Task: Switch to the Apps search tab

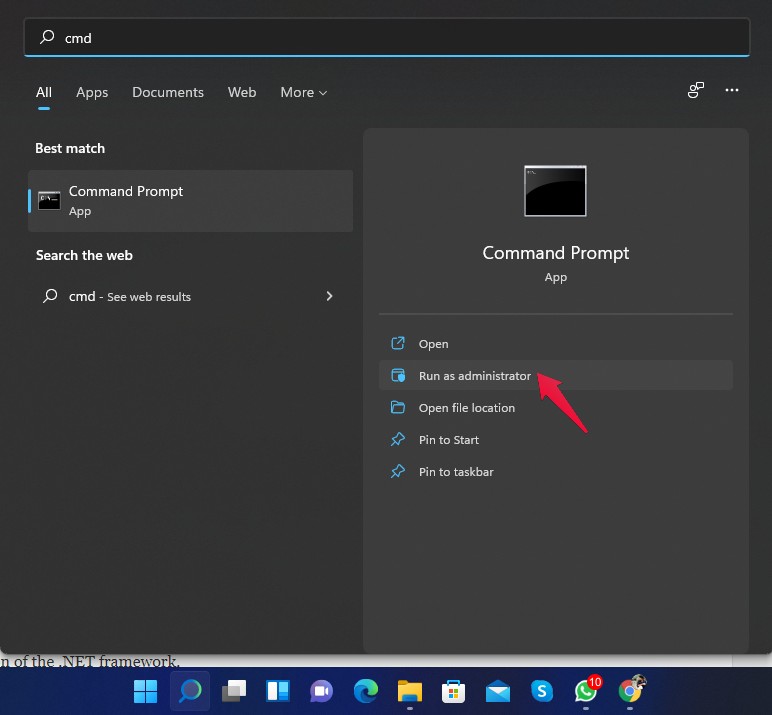Action: click(92, 92)
